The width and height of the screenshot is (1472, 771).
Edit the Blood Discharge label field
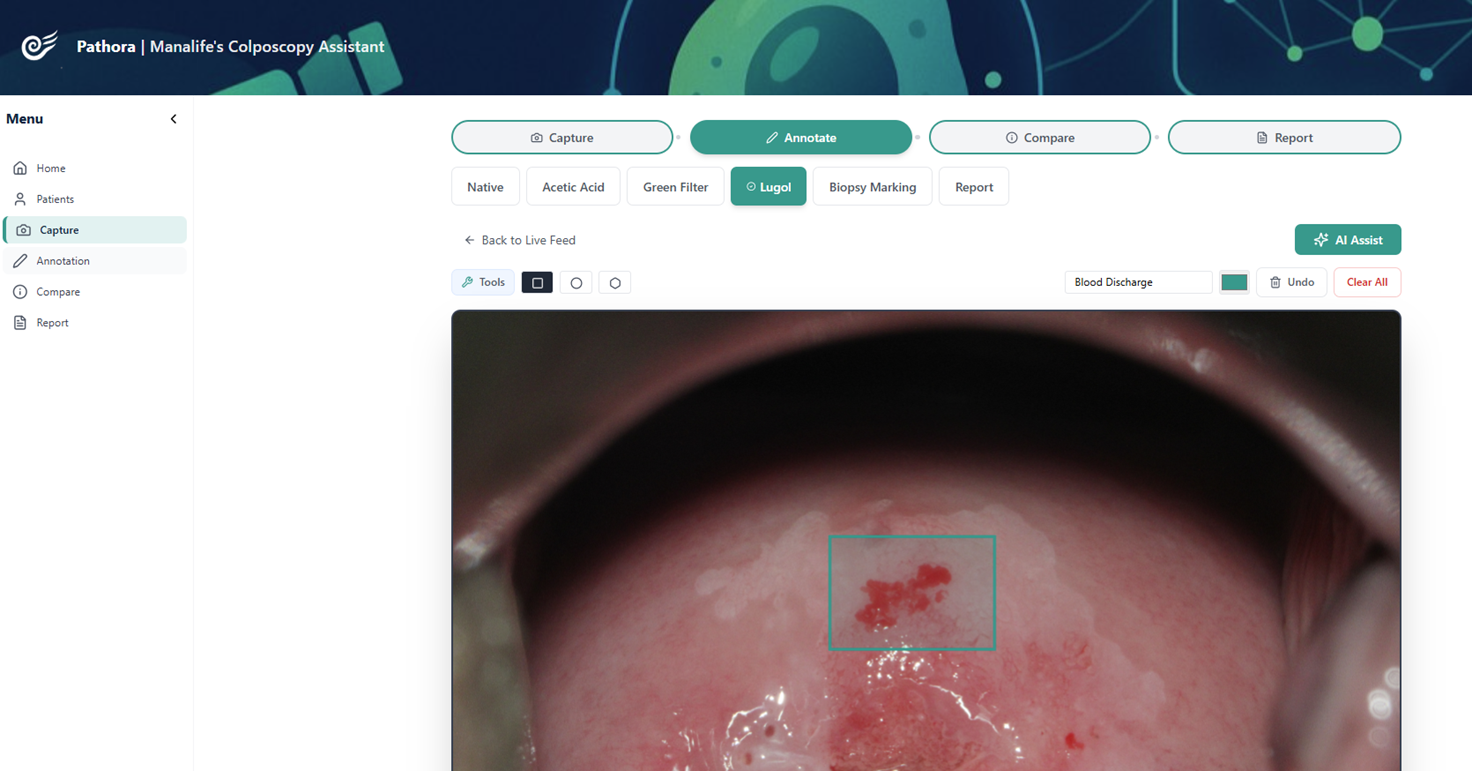[1138, 283]
